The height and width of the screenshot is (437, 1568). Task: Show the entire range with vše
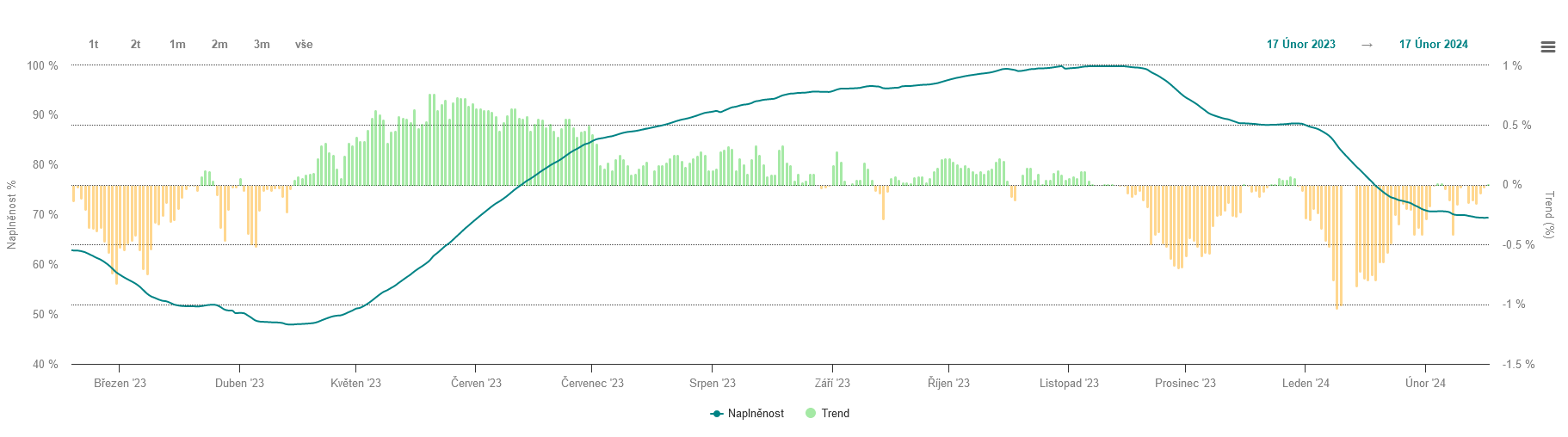coord(304,45)
